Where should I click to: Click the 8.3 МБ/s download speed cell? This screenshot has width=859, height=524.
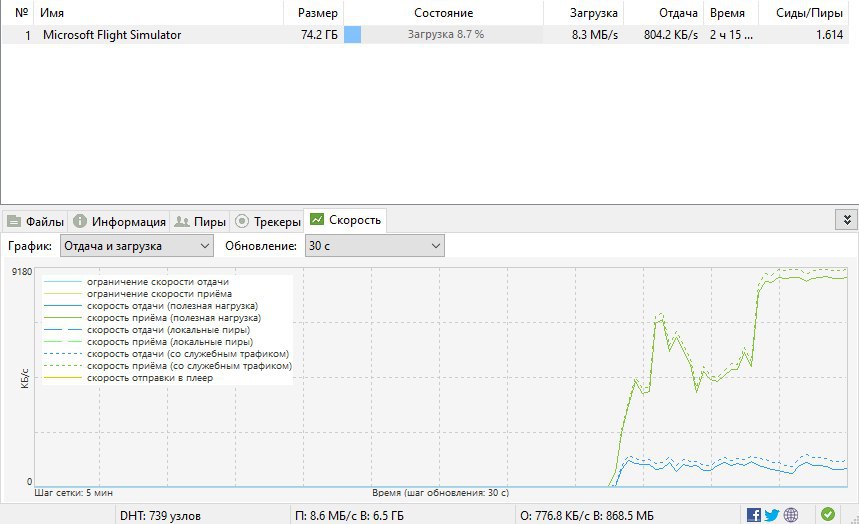pyautogui.click(x=595, y=35)
